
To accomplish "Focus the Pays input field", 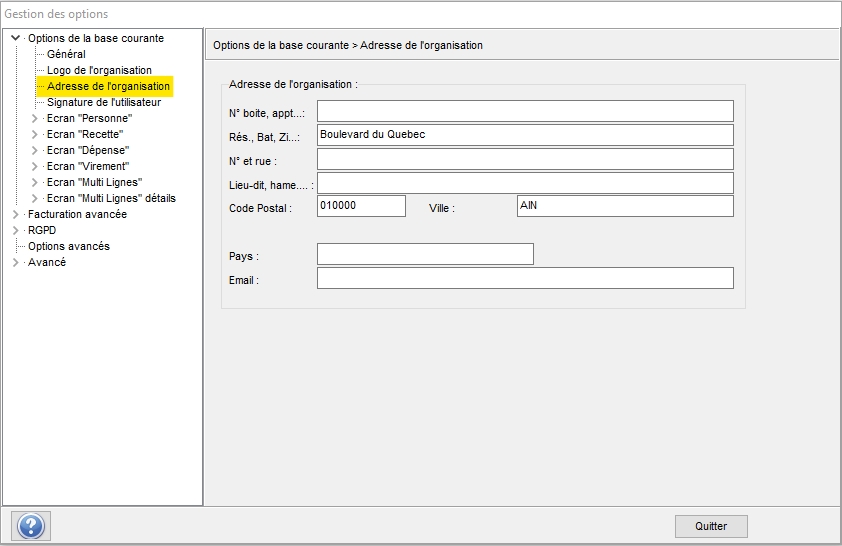I will [x=425, y=254].
